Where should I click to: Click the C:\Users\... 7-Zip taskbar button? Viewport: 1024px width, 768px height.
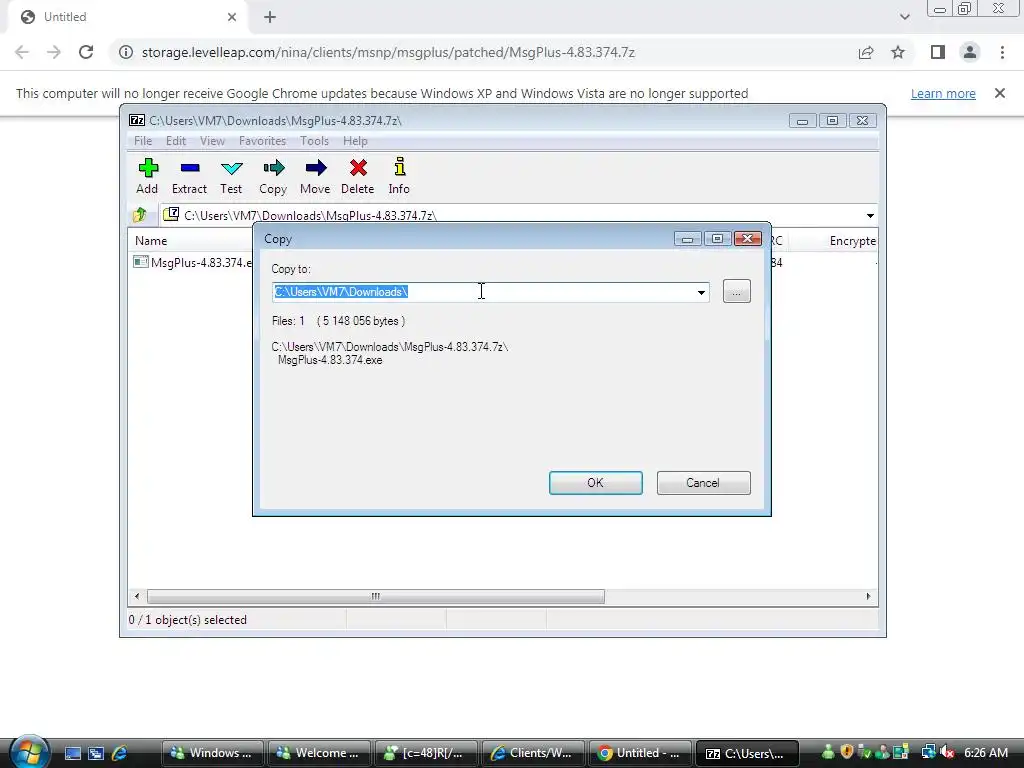748,753
